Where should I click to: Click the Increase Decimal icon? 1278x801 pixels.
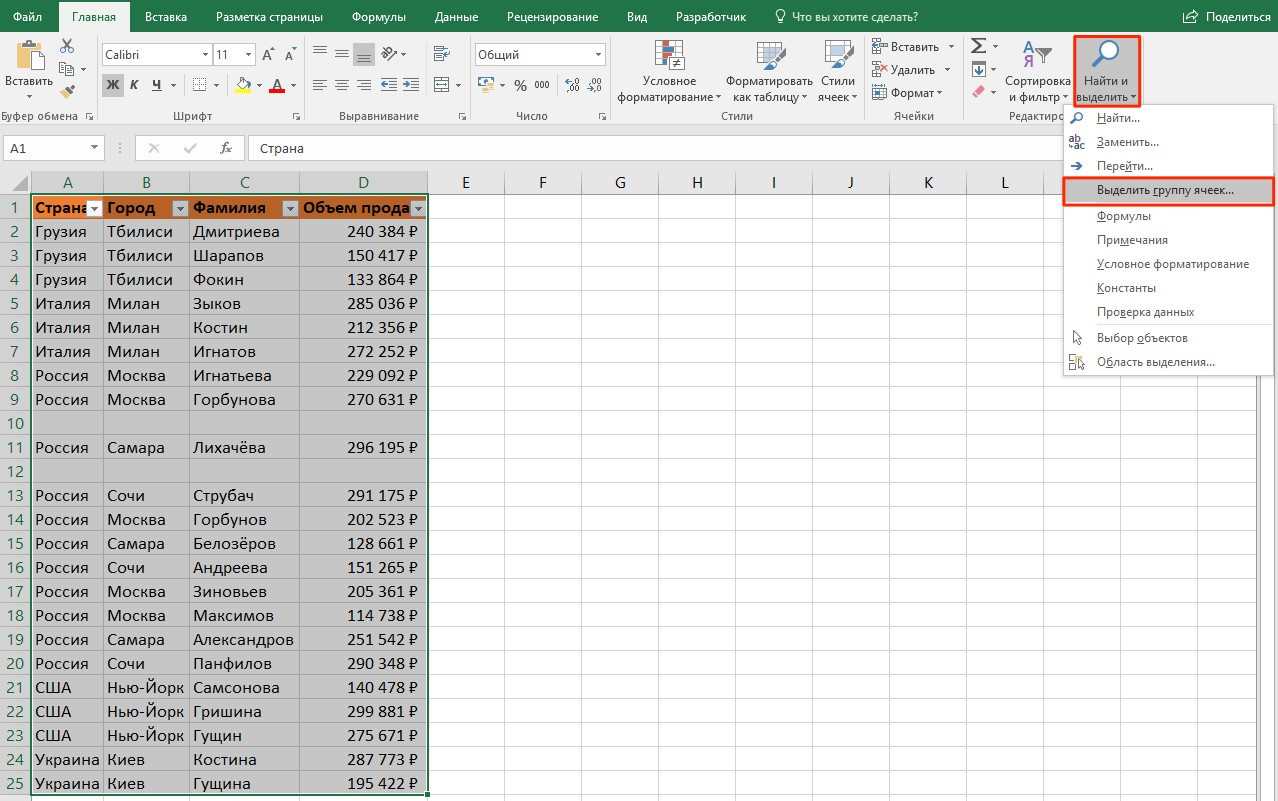pos(571,86)
